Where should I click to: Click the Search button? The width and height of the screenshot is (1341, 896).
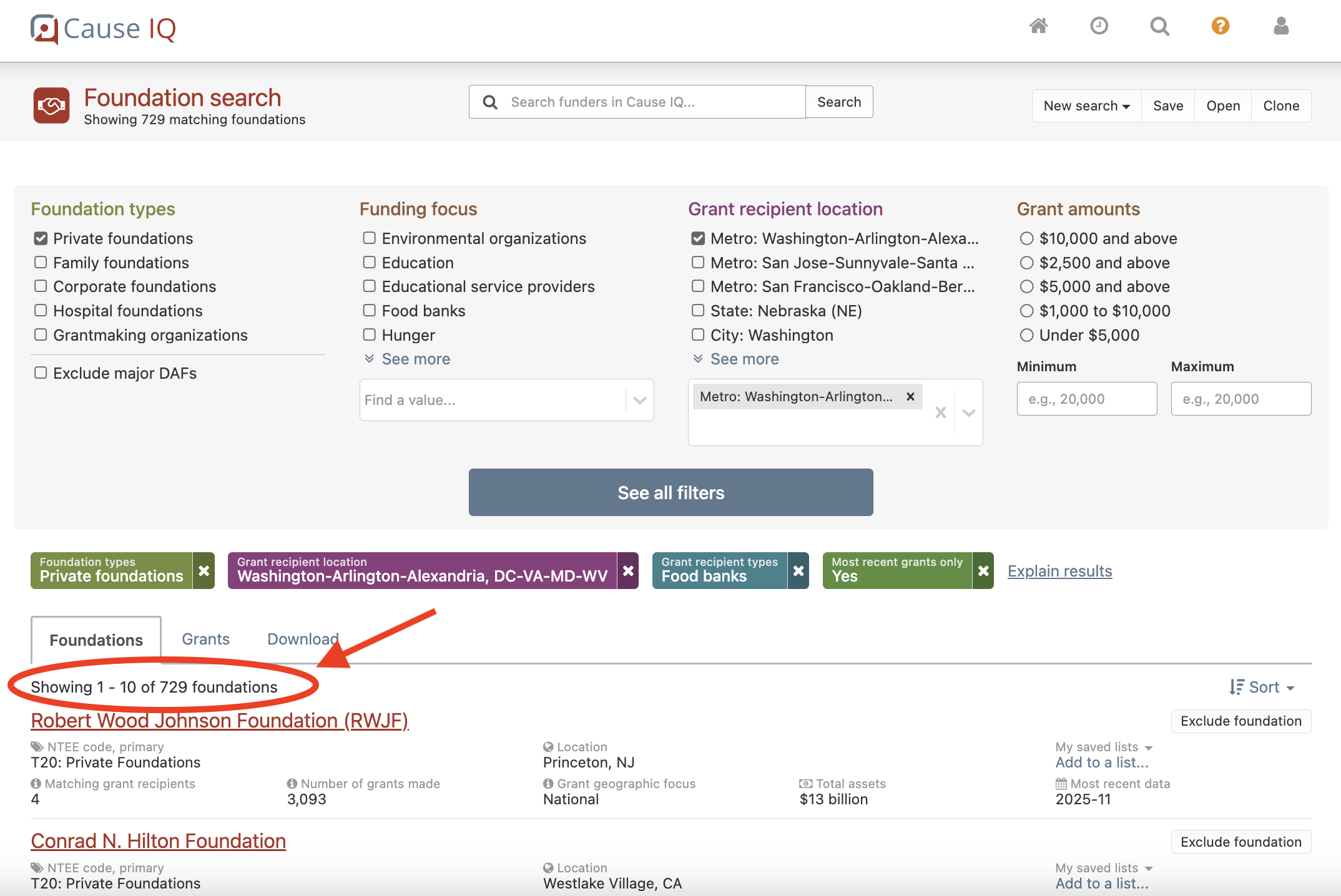pyautogui.click(x=839, y=102)
